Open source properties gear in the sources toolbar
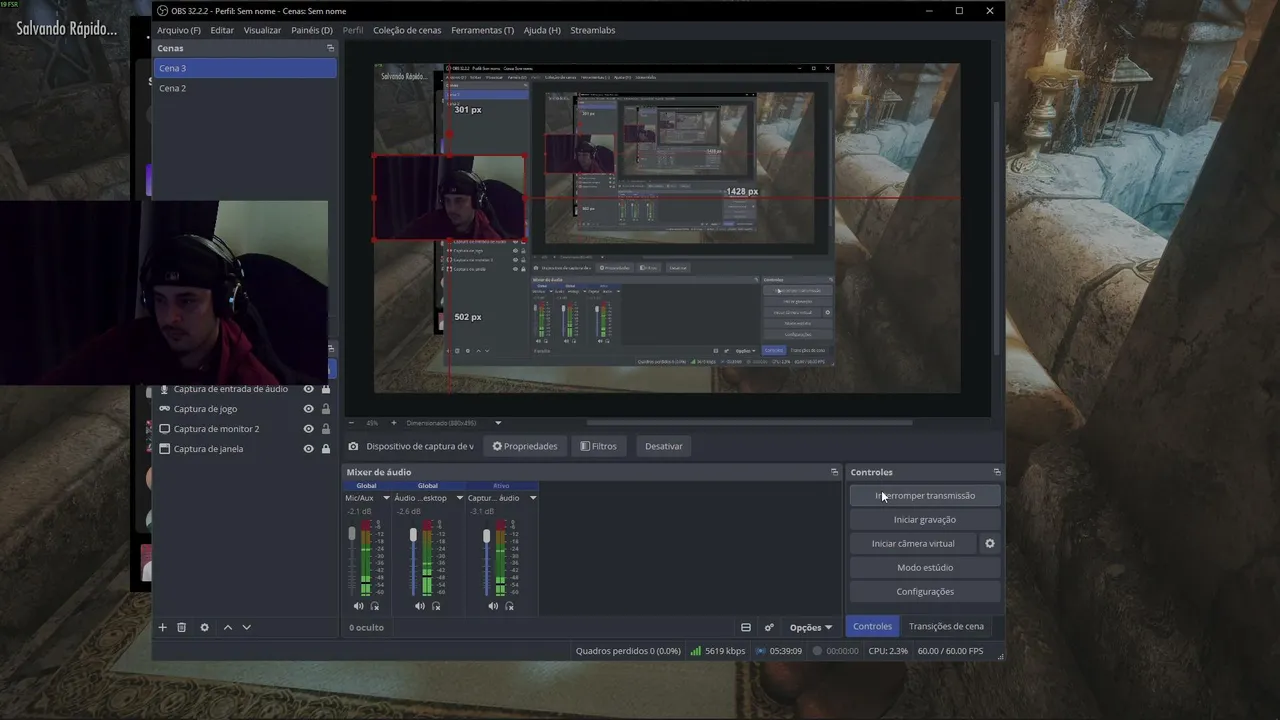The width and height of the screenshot is (1280, 720). 204,627
